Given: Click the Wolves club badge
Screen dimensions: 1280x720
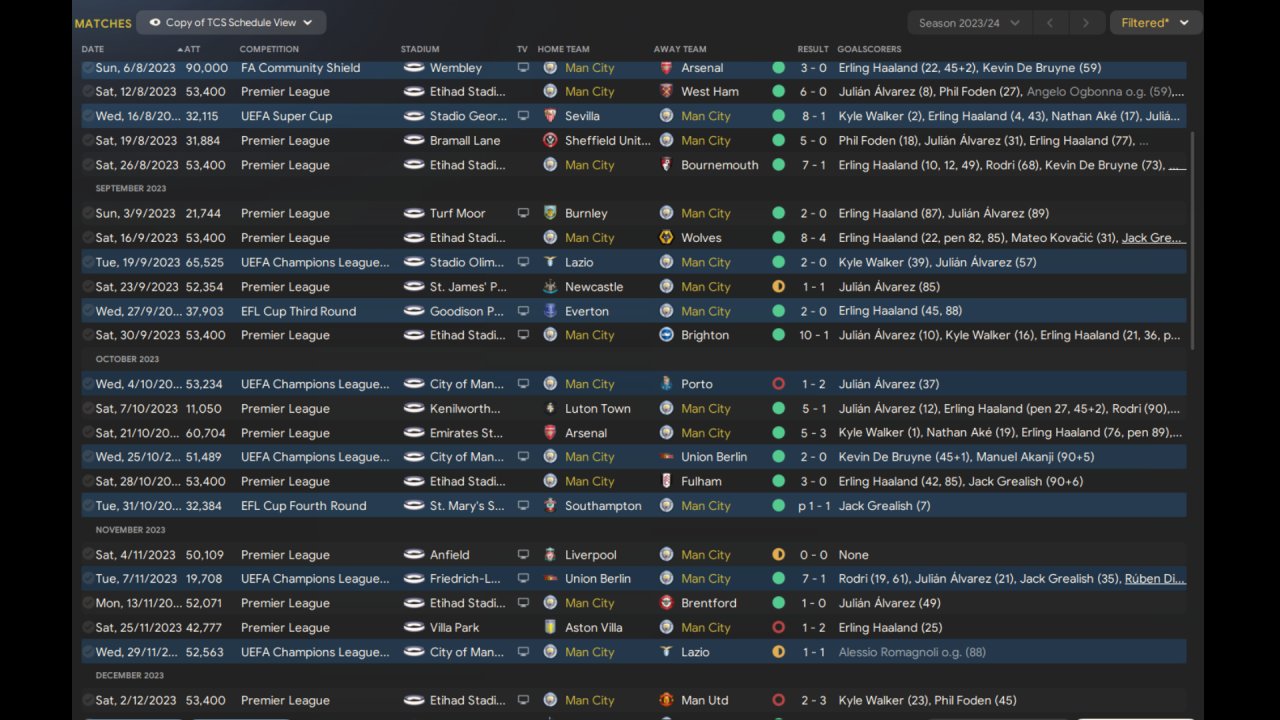Looking at the screenshot, I should coord(666,238).
